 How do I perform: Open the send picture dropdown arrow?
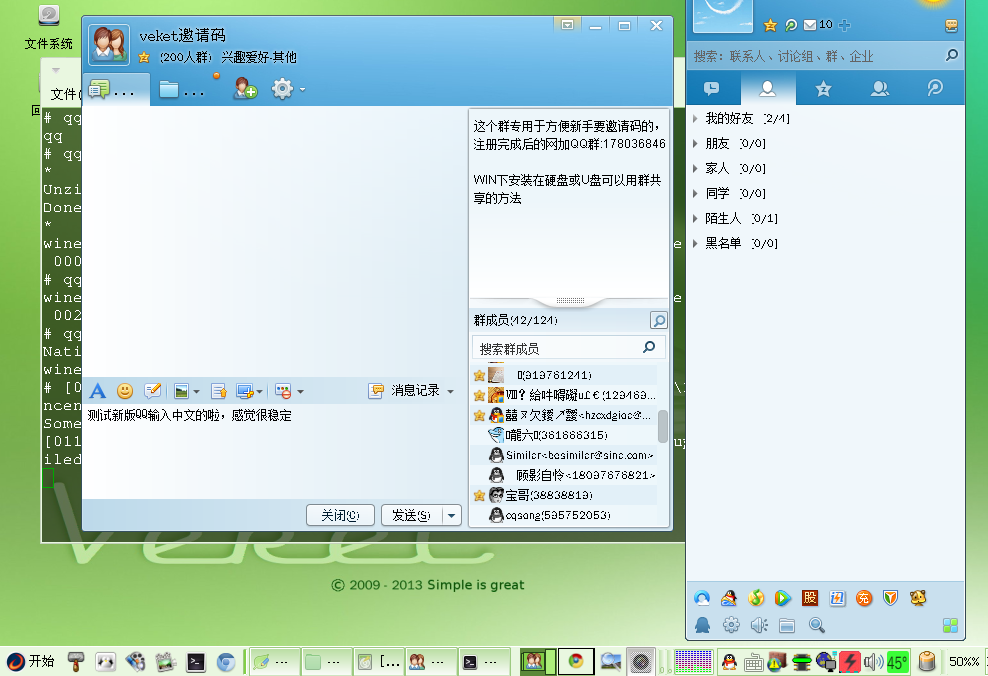click(197, 391)
